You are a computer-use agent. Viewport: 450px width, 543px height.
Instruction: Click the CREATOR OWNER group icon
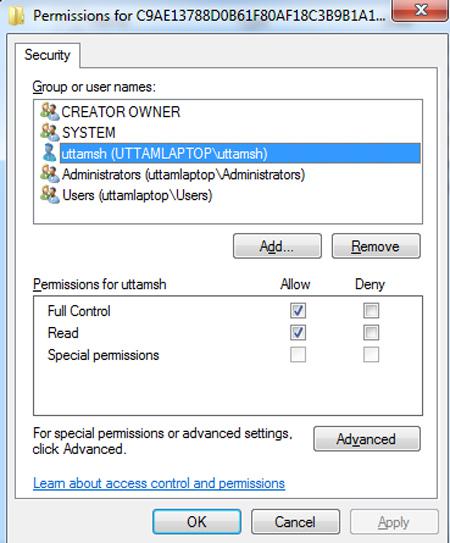pyautogui.click(x=50, y=112)
